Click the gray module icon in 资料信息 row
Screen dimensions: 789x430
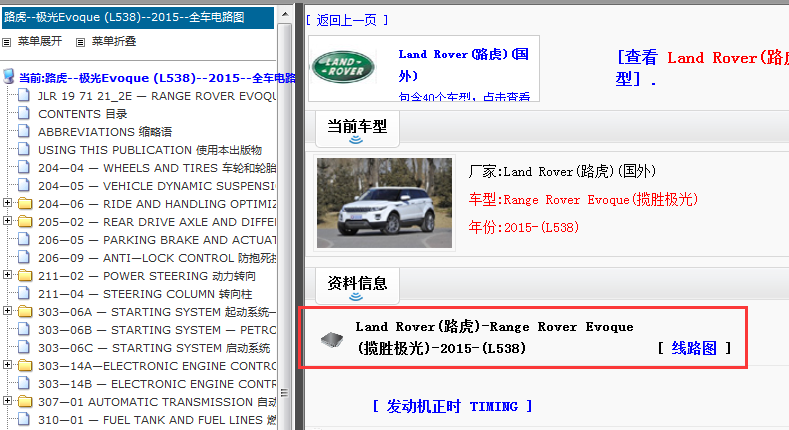332,340
